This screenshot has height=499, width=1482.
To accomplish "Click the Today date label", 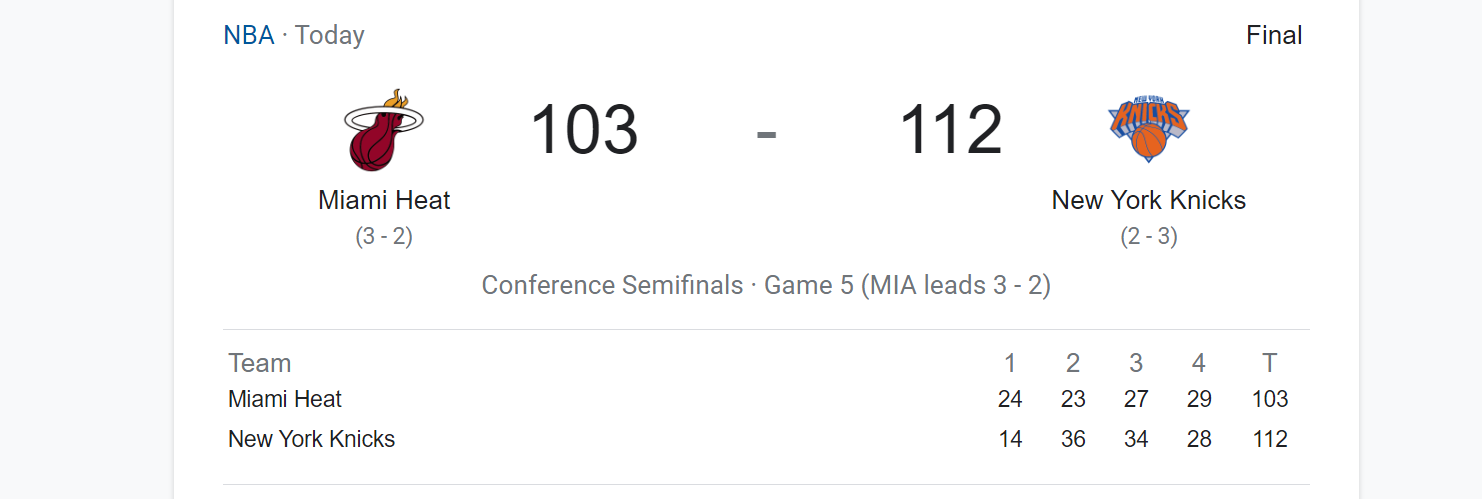I will point(330,35).
